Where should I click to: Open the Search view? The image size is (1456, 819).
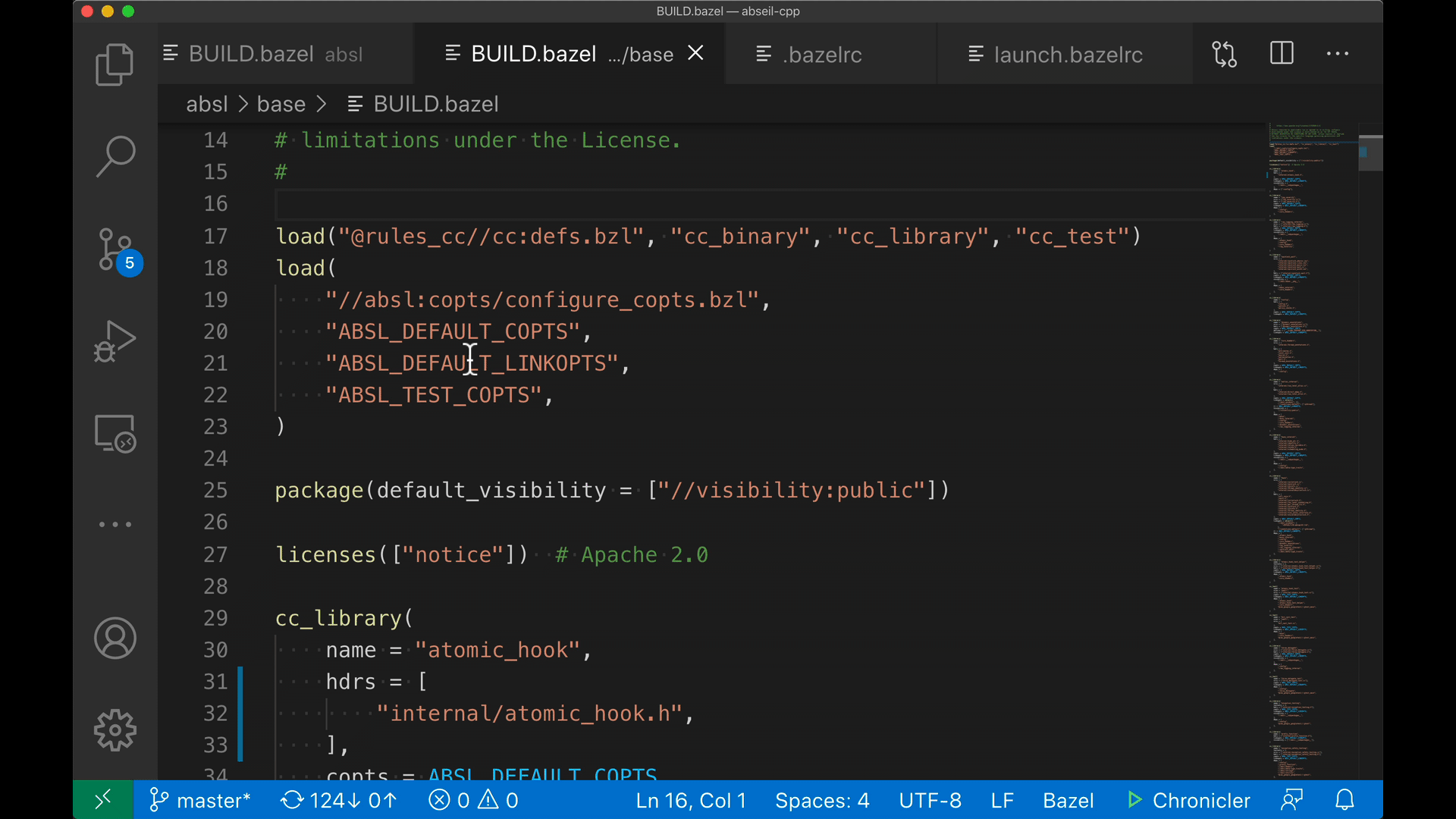[115, 157]
